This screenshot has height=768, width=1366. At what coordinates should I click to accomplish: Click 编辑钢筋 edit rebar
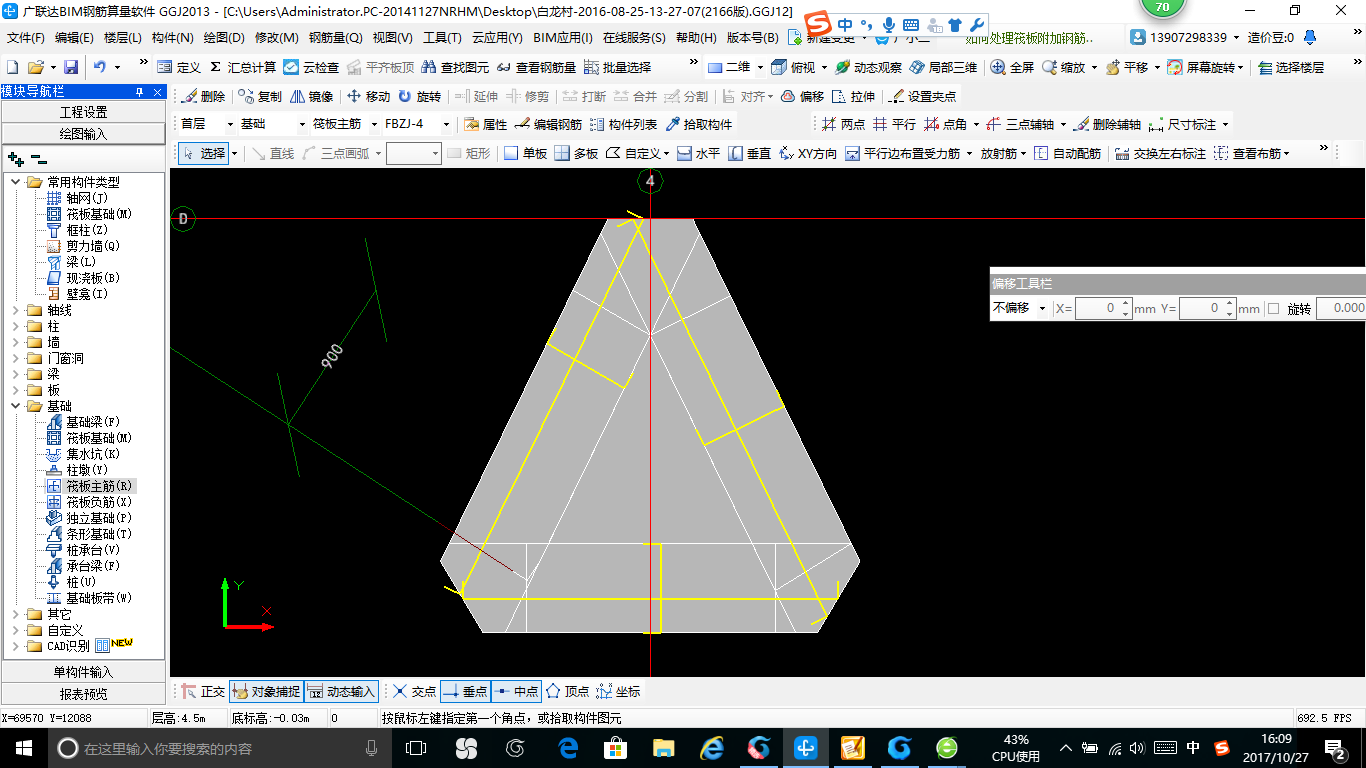(x=548, y=124)
